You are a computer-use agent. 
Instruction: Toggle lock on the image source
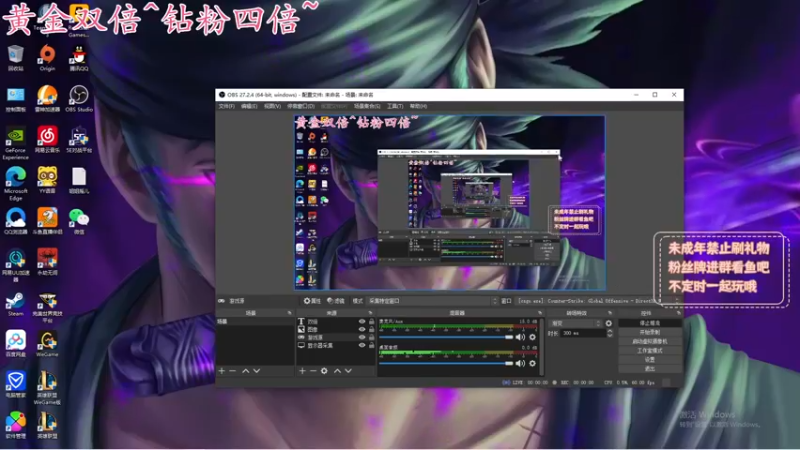coord(371,330)
